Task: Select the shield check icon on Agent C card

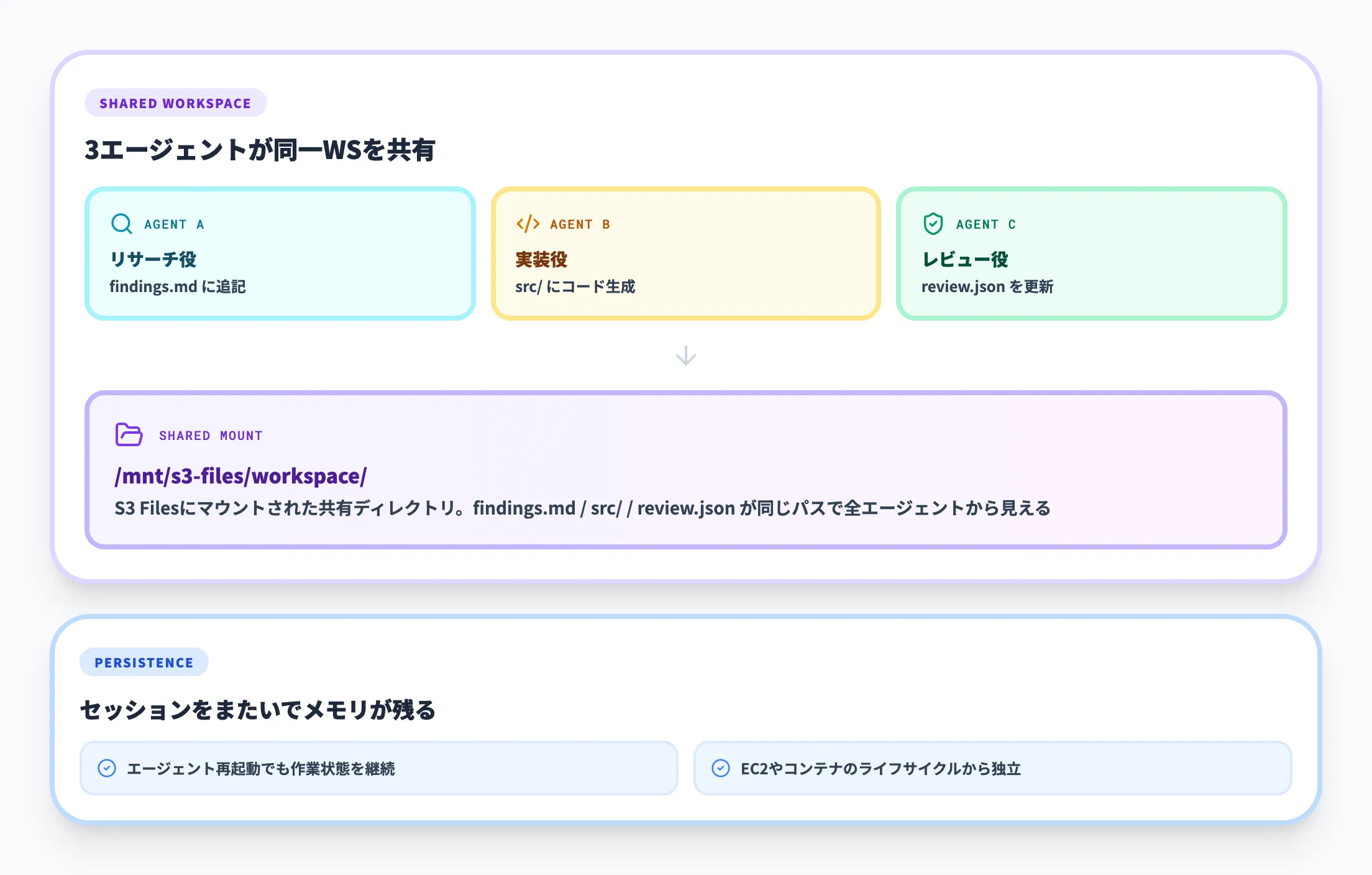Action: 934,224
